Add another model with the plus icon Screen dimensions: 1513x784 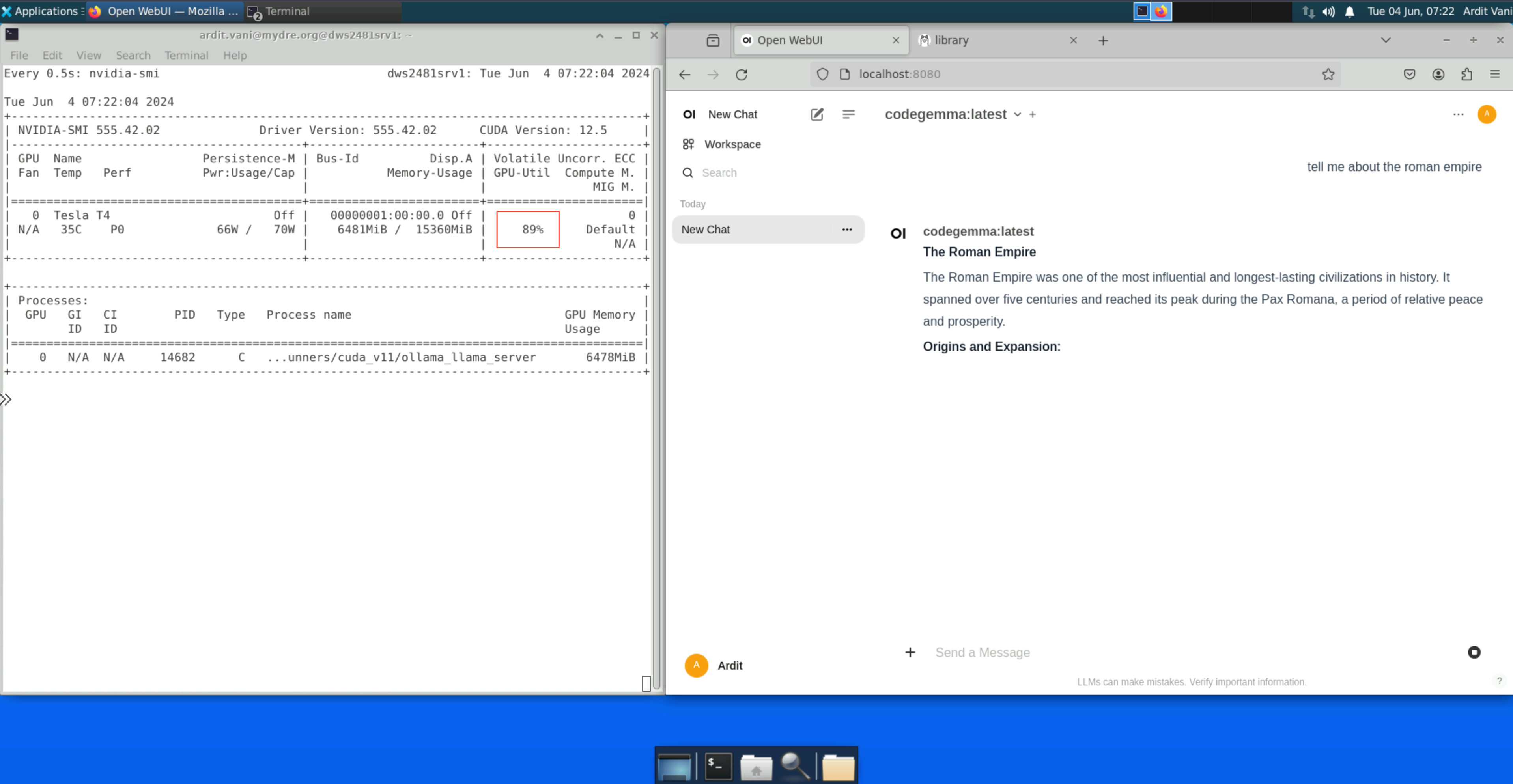(1032, 114)
